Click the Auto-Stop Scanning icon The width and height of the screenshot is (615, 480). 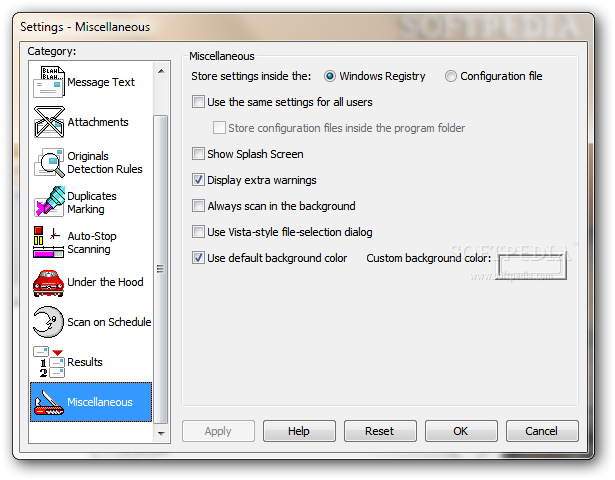pos(49,242)
